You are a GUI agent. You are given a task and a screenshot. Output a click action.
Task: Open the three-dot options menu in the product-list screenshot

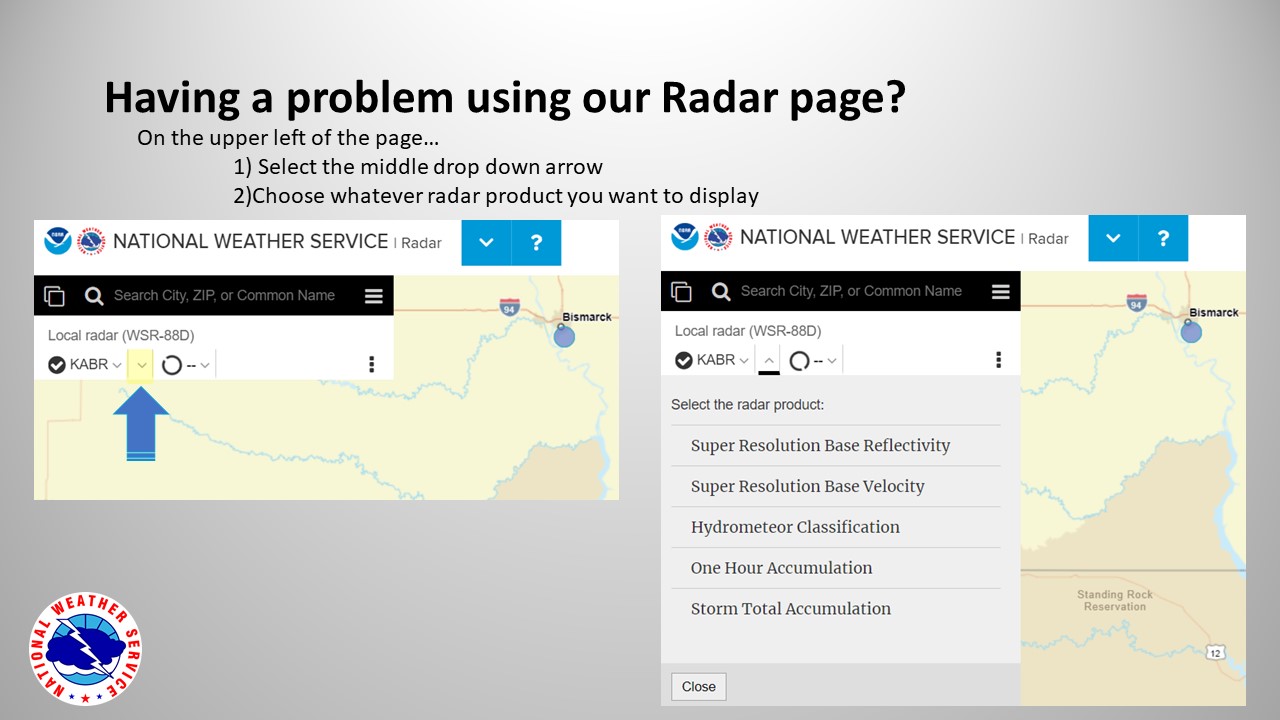(x=998, y=360)
